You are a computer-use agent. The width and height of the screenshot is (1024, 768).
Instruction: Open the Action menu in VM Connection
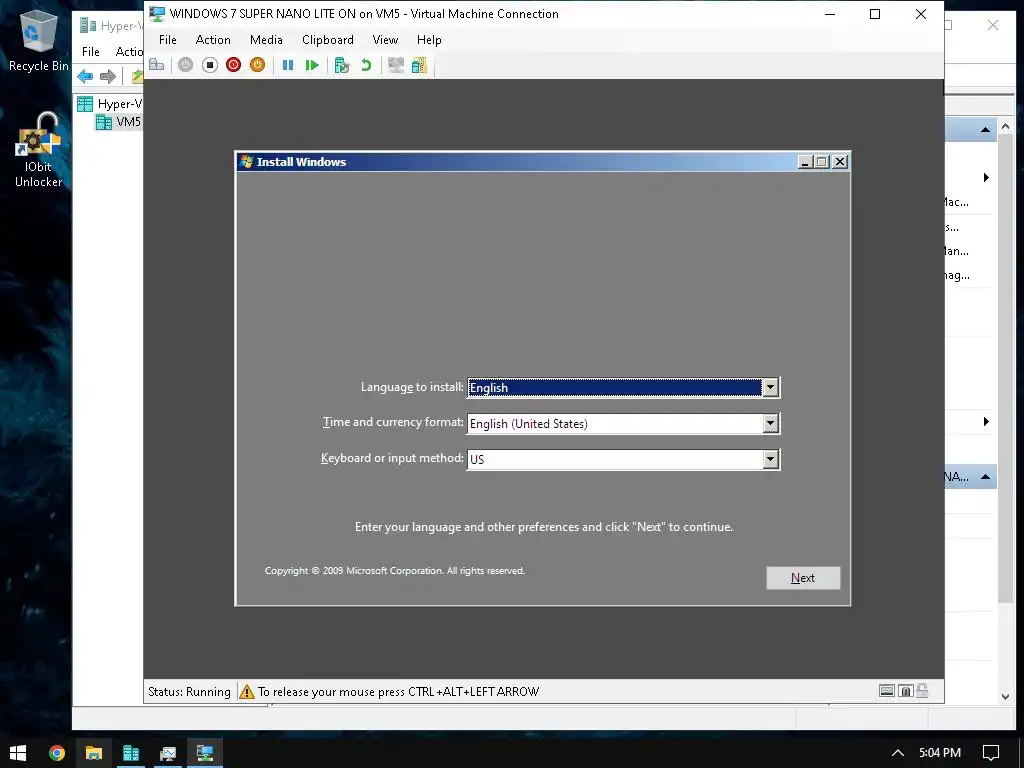tap(213, 40)
